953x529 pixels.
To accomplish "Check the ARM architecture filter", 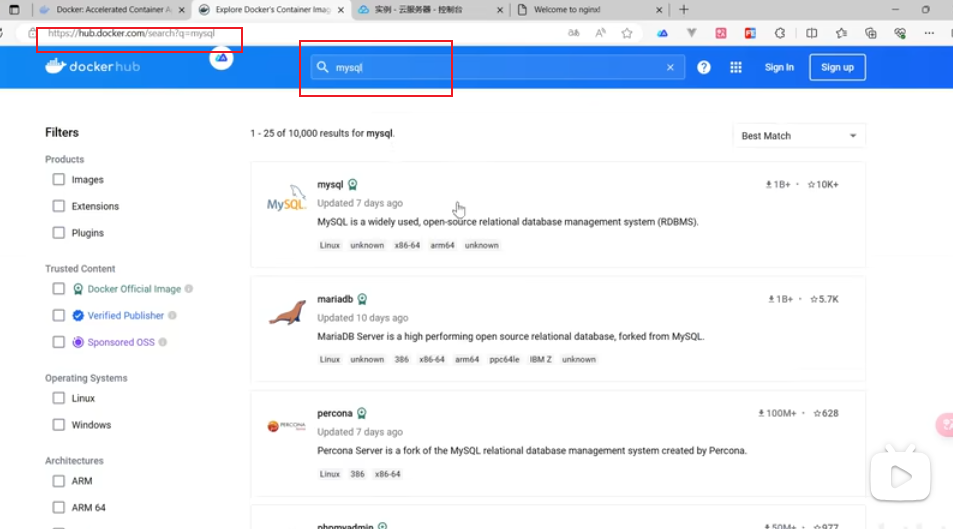I will (58, 481).
